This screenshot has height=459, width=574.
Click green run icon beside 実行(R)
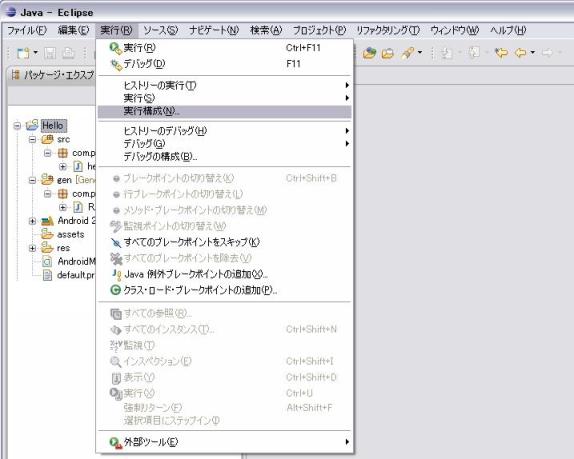pos(115,48)
